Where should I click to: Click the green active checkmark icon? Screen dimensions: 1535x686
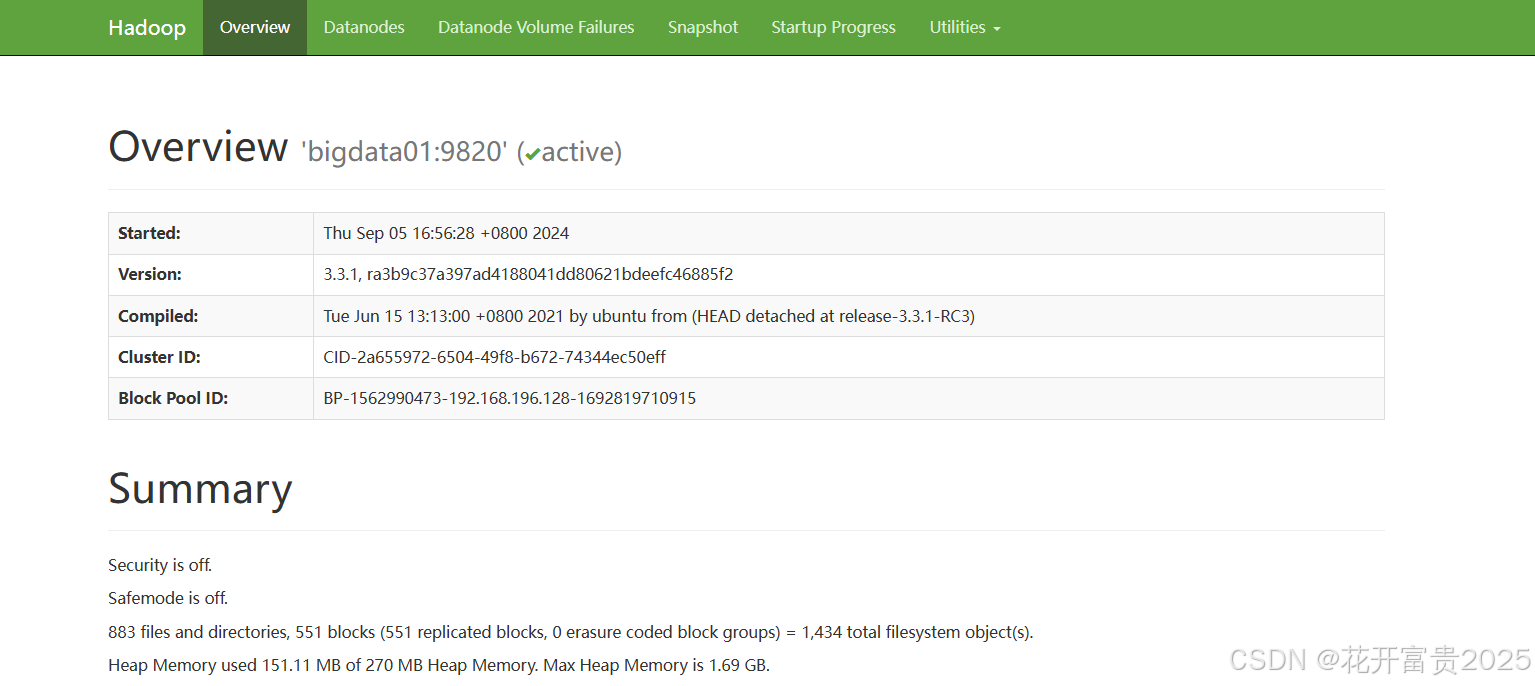pyautogui.click(x=533, y=154)
